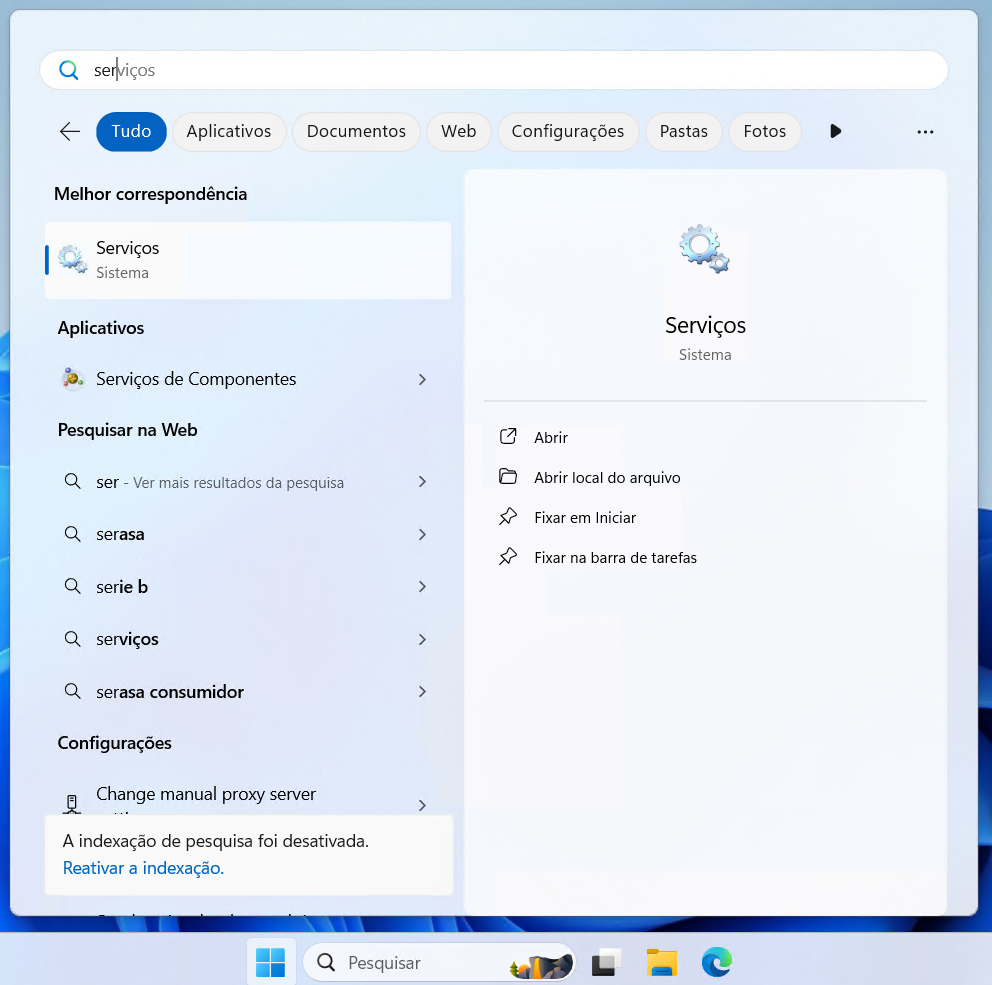
Task: Click the magnifier icon beside serasa
Action: pos(73,534)
